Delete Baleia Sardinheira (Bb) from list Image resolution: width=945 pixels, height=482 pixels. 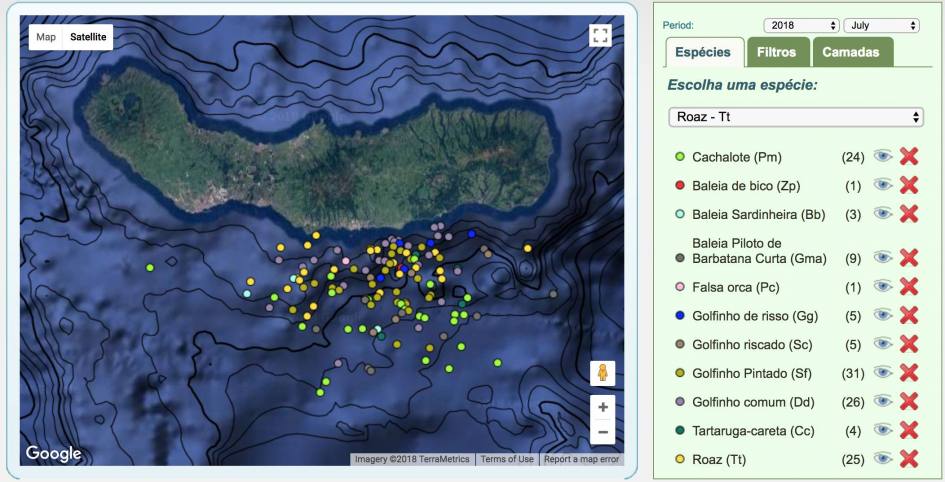pyautogui.click(x=909, y=214)
